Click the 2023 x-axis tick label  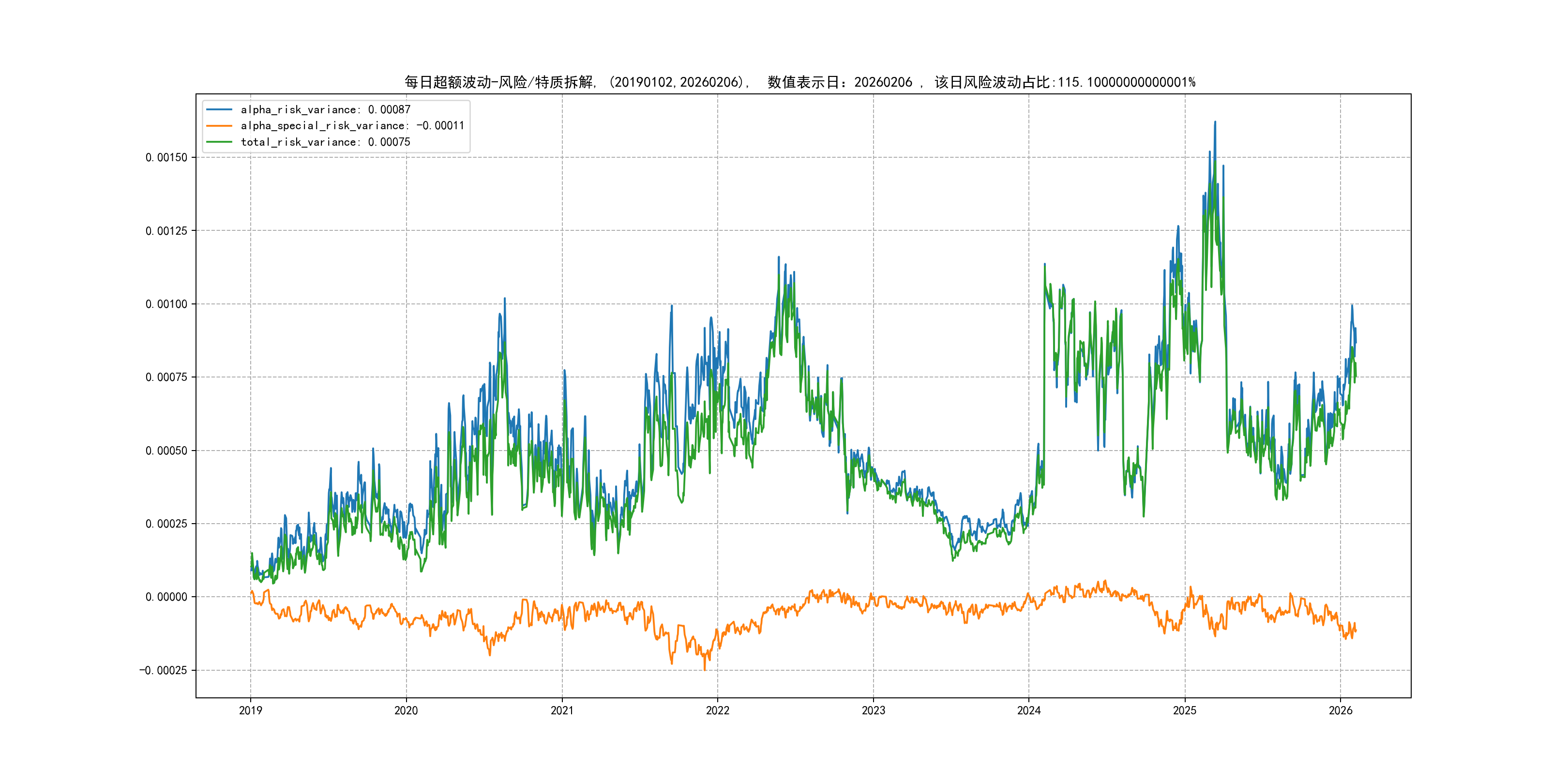(874, 710)
